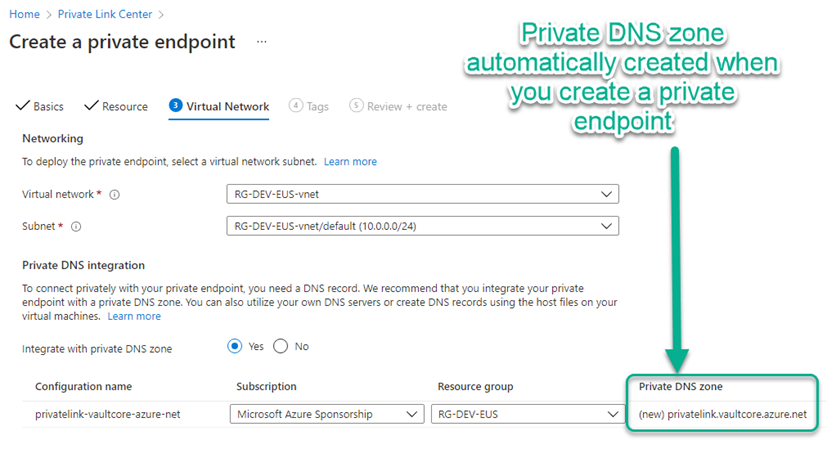The width and height of the screenshot is (827, 458).
Task: Click the new privatelink.vaultcore.azure.net zone entry
Action: 721,414
